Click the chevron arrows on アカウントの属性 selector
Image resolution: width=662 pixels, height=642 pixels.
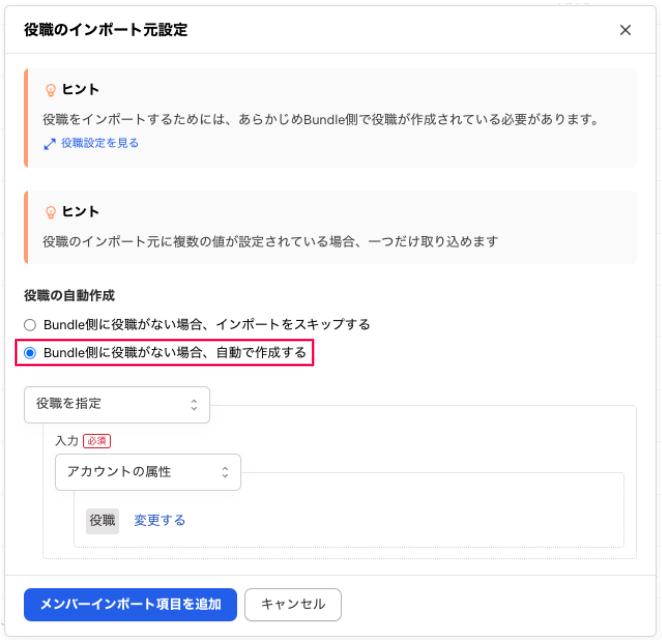coord(225,472)
